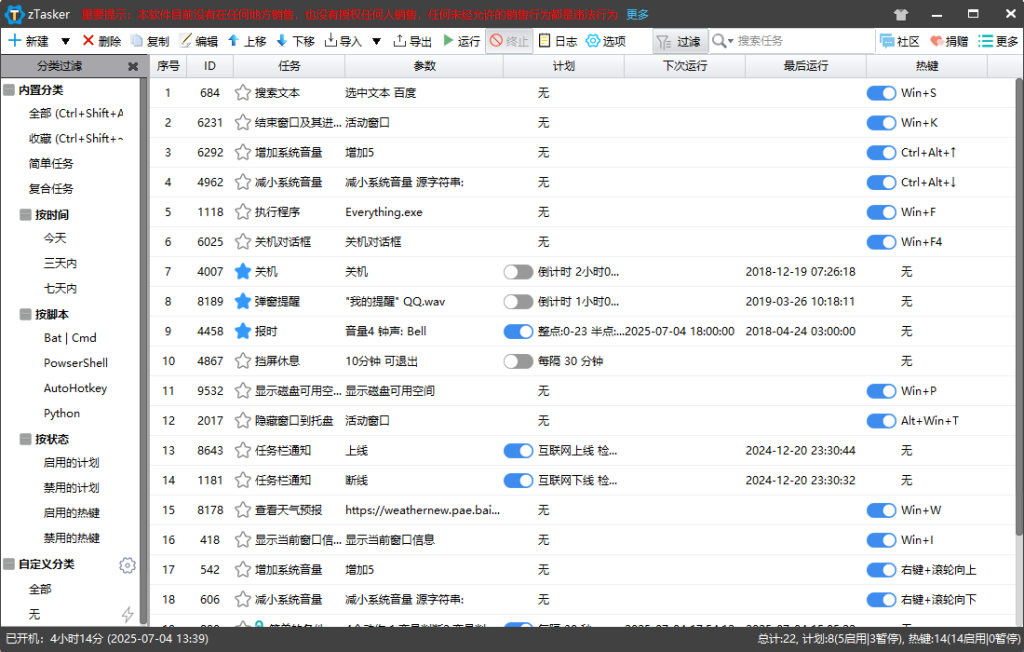Collapse the 内置分类 category group
The image size is (1024, 652).
pos(9,90)
